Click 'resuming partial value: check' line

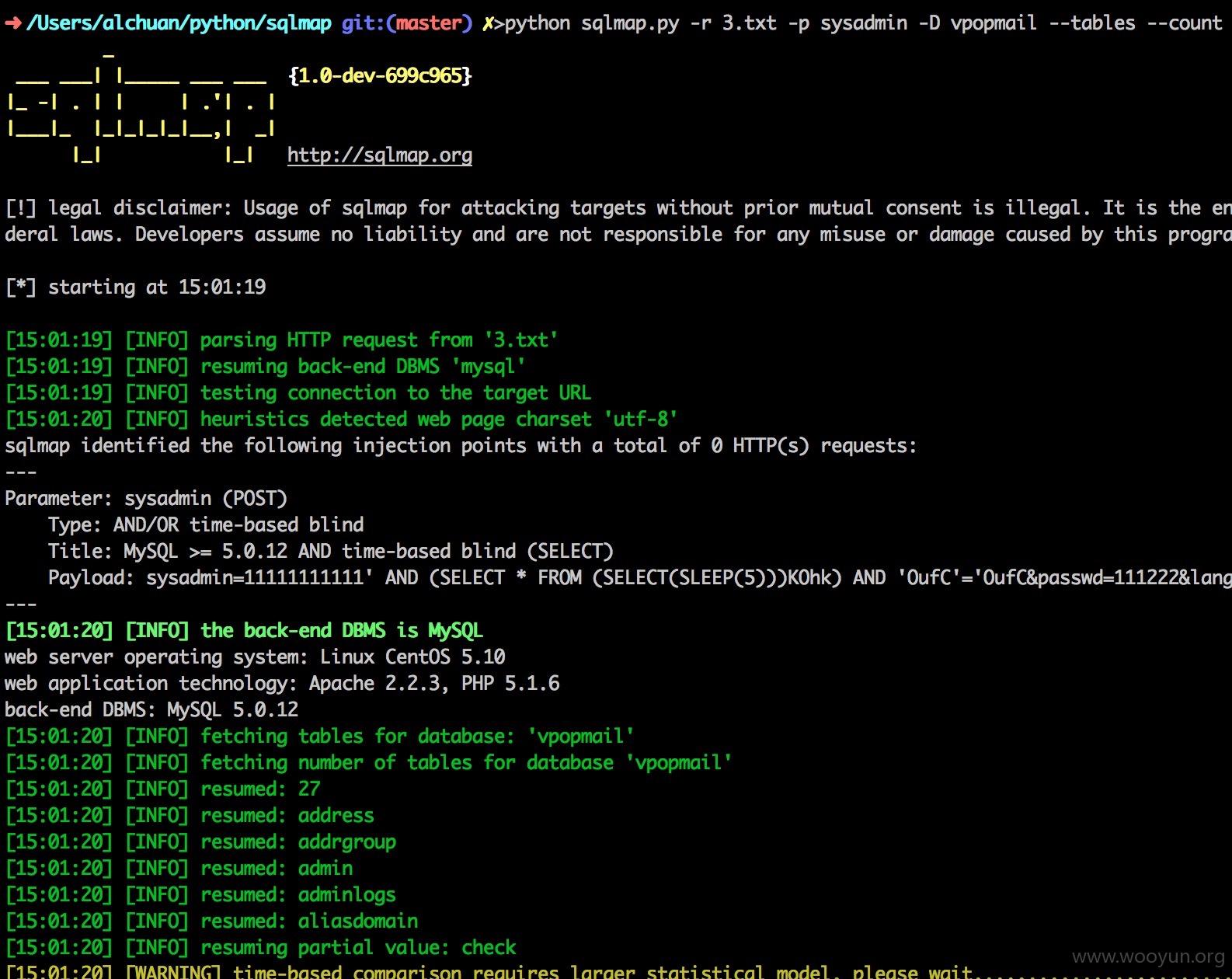tap(260, 948)
